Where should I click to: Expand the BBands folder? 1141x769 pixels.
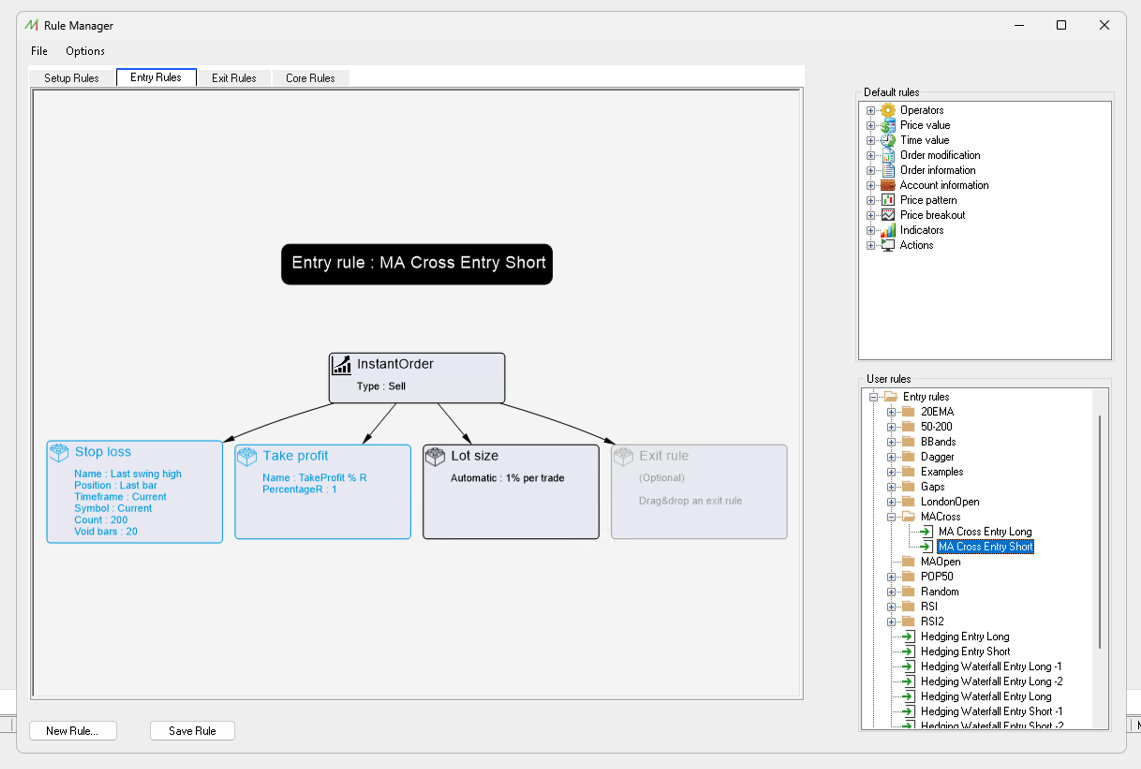pyautogui.click(x=891, y=442)
